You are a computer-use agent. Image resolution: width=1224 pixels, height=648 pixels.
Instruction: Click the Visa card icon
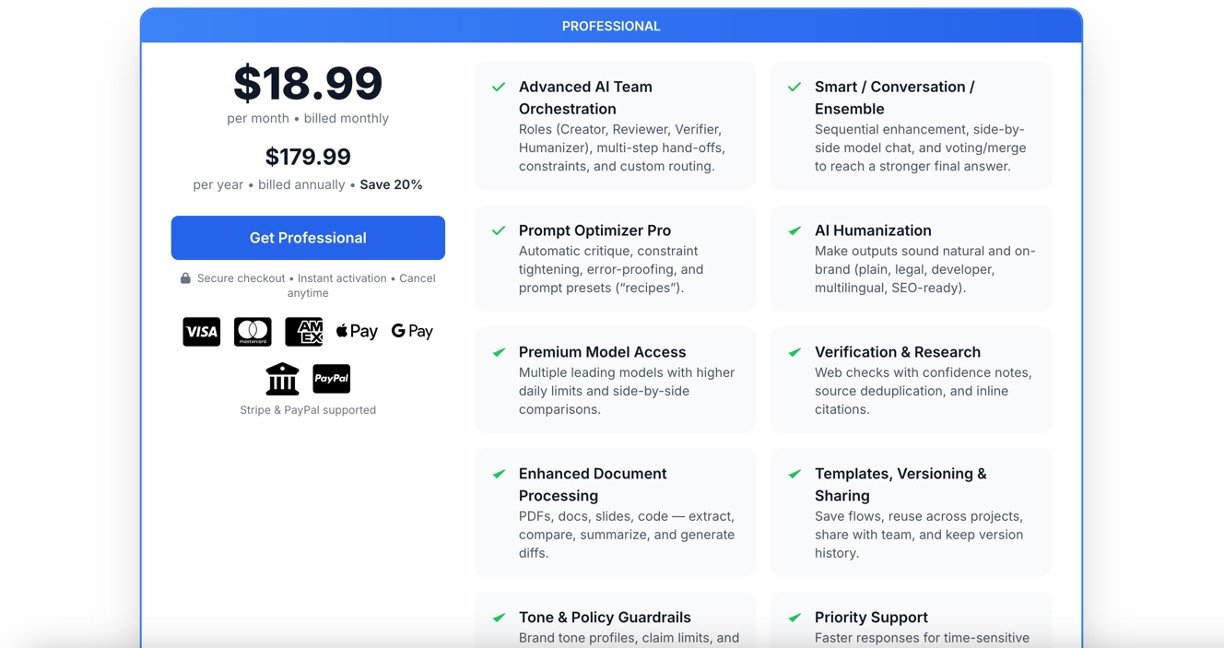(x=201, y=332)
